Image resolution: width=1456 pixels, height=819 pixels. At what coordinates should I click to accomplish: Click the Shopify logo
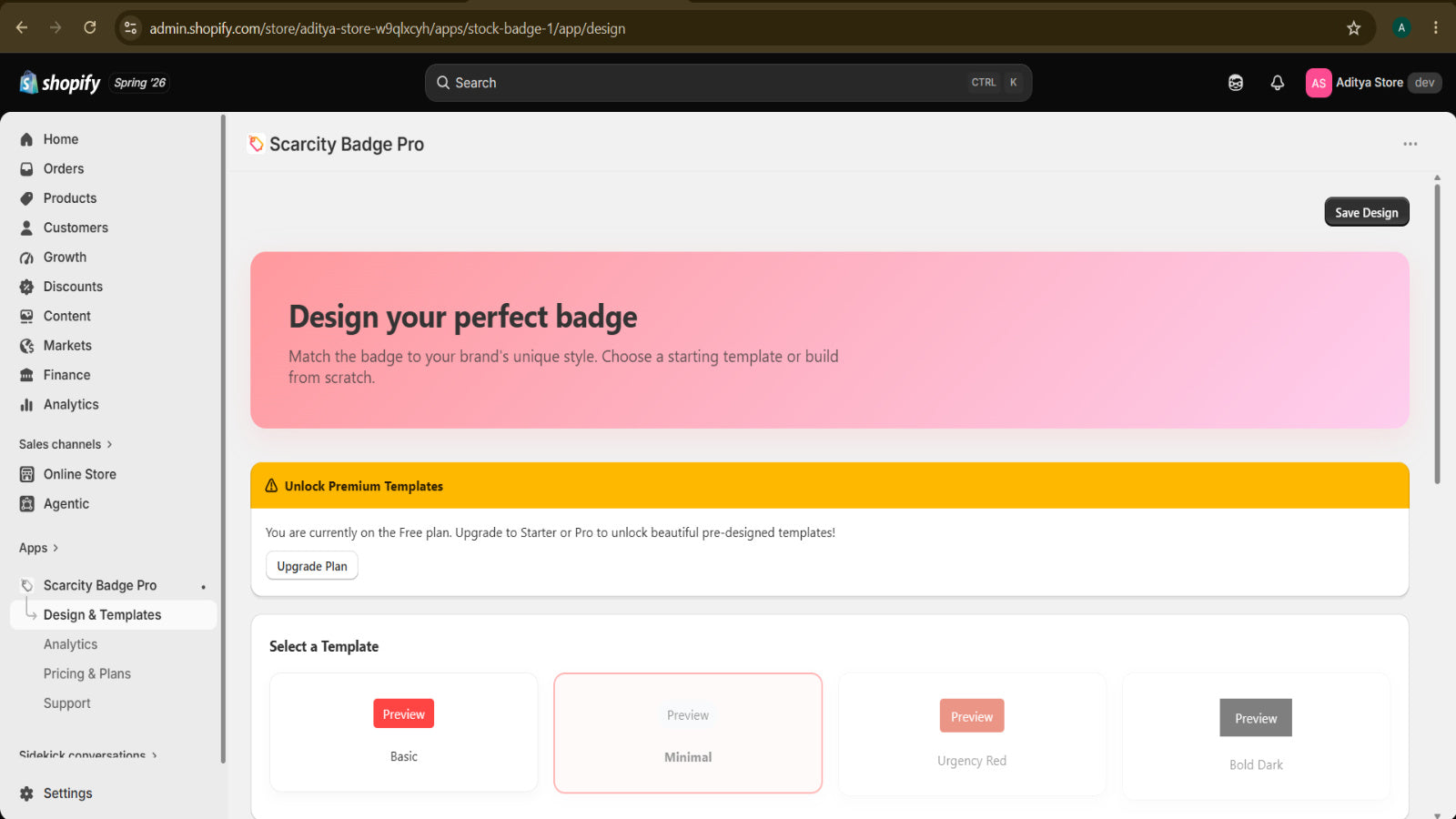pos(60,83)
